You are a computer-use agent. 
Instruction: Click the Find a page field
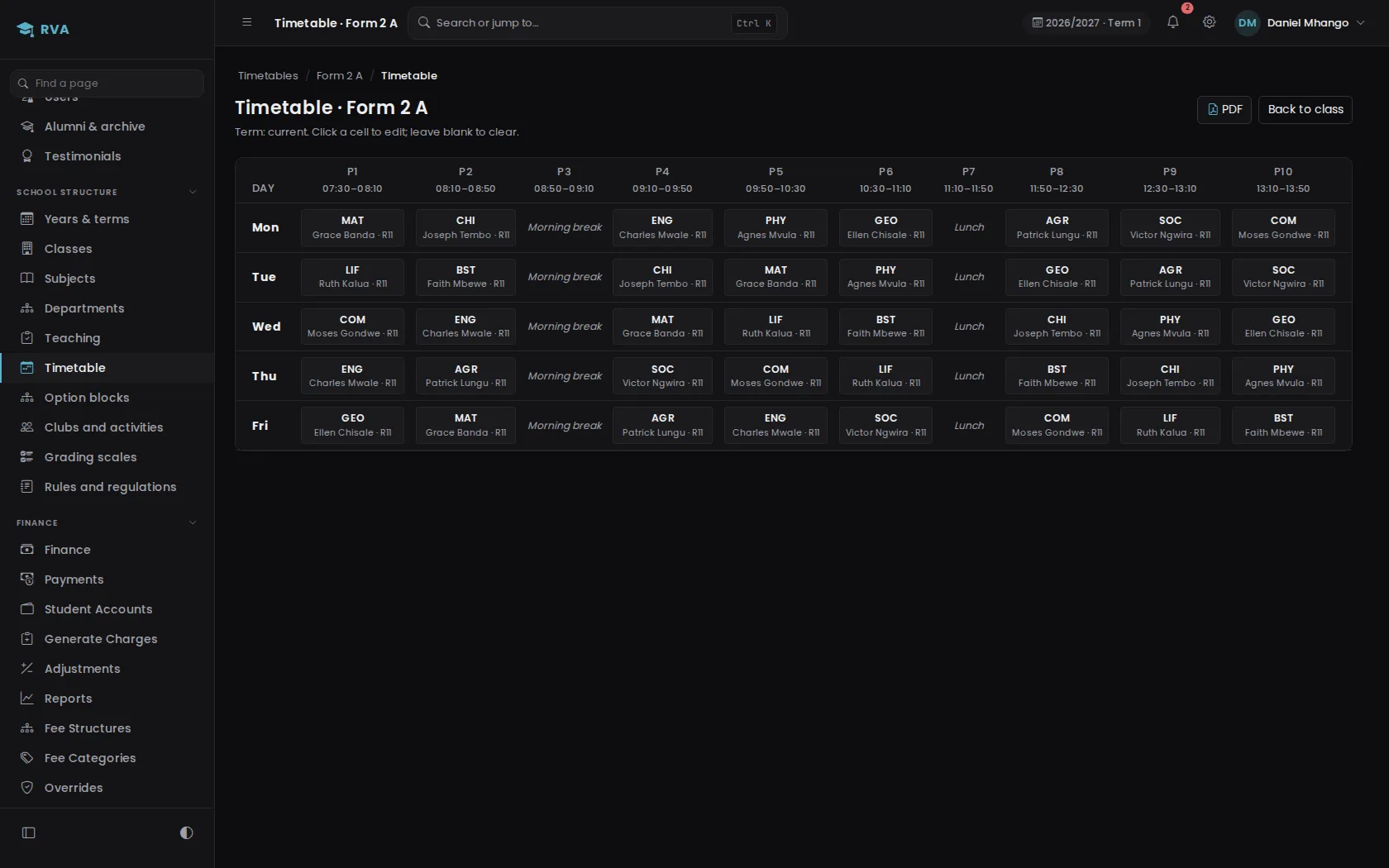click(x=107, y=83)
